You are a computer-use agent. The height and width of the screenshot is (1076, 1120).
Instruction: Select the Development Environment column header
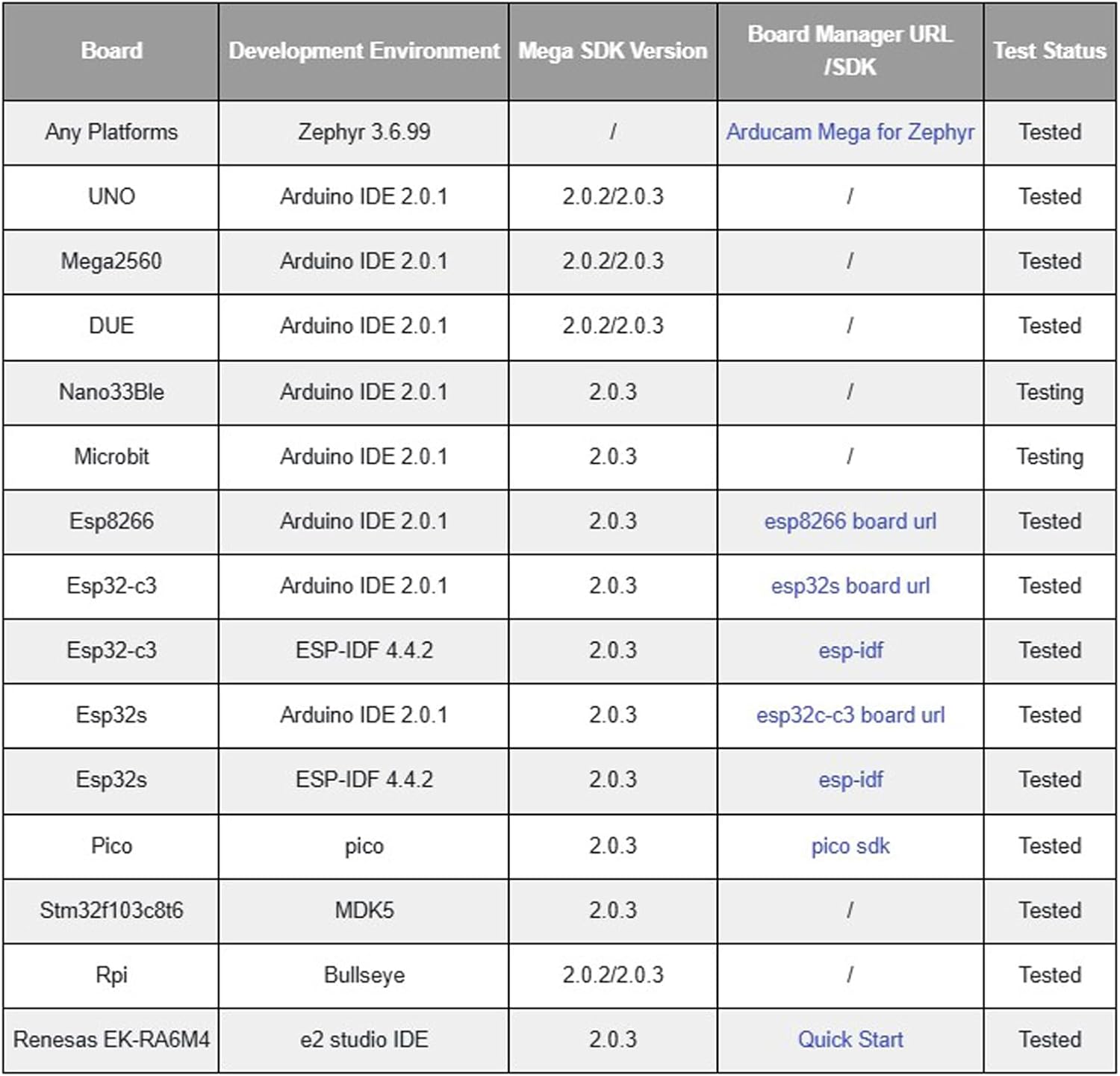tap(364, 51)
